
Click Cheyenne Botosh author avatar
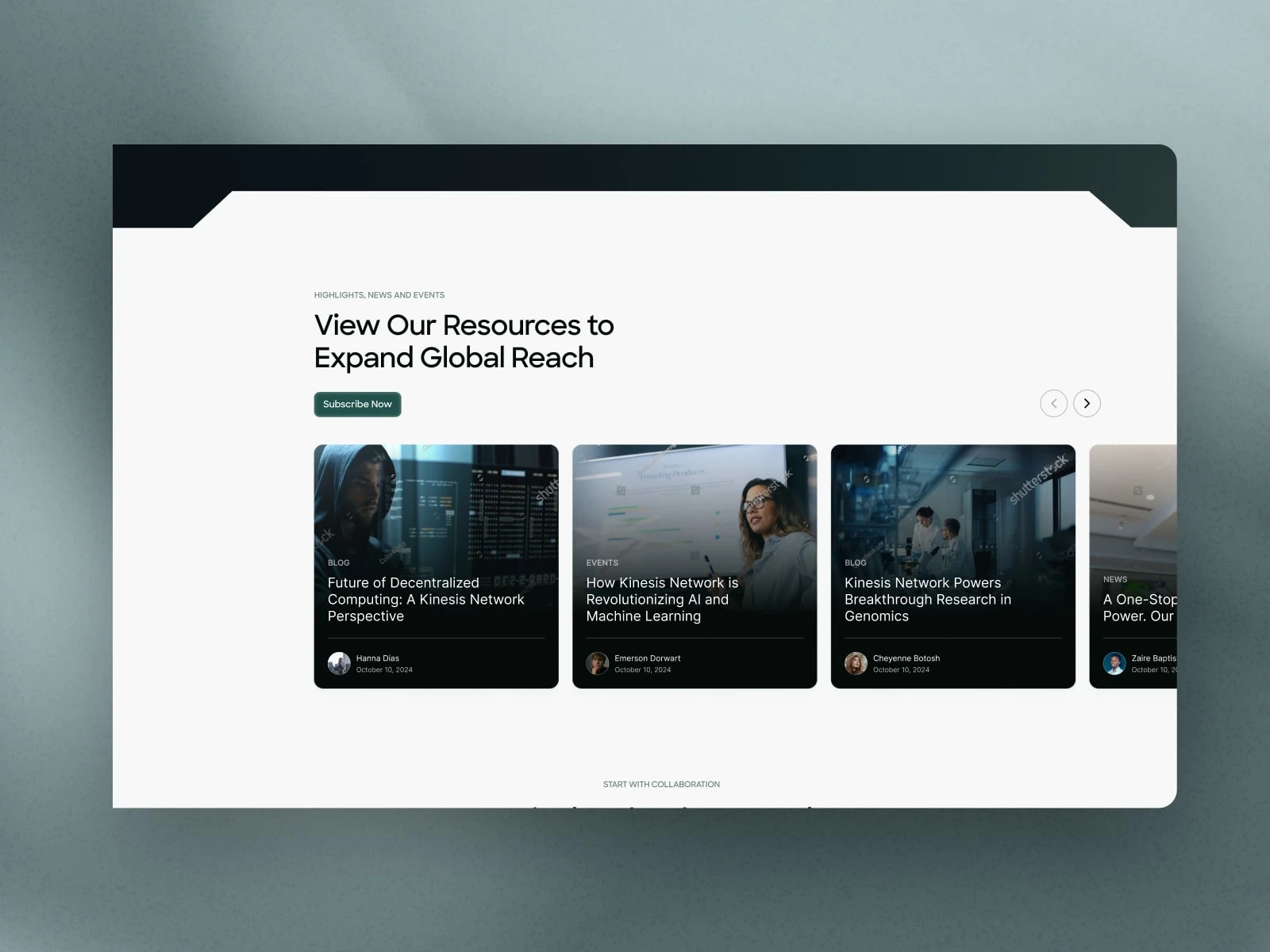pos(856,663)
